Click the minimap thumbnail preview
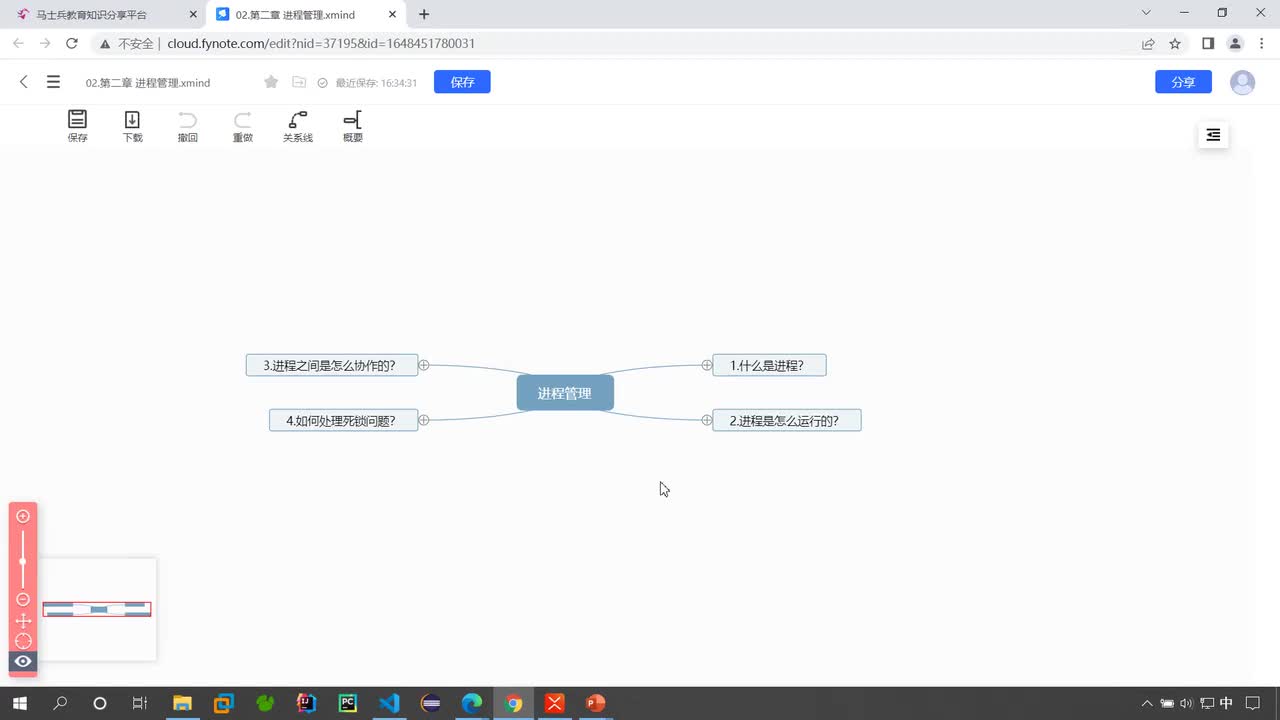 pyautogui.click(x=97, y=609)
